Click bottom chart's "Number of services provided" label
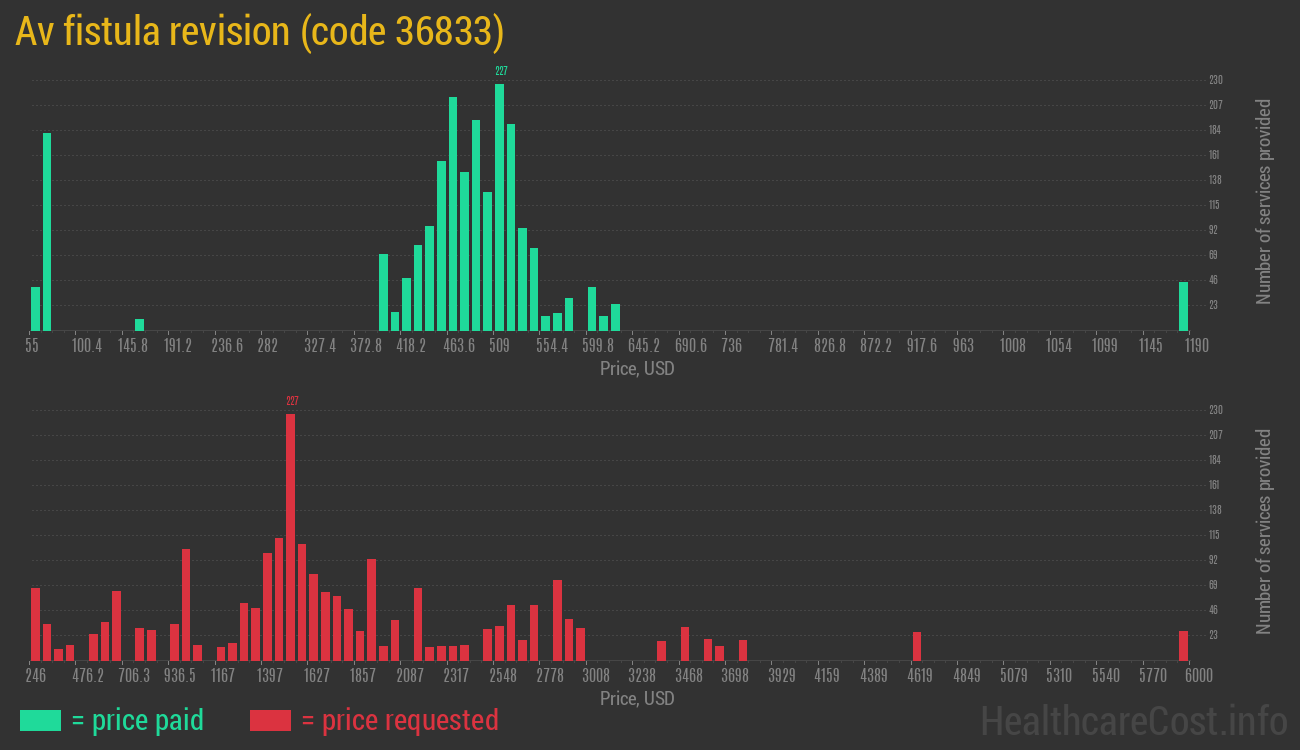This screenshot has height=750, width=1300. coord(1264,531)
